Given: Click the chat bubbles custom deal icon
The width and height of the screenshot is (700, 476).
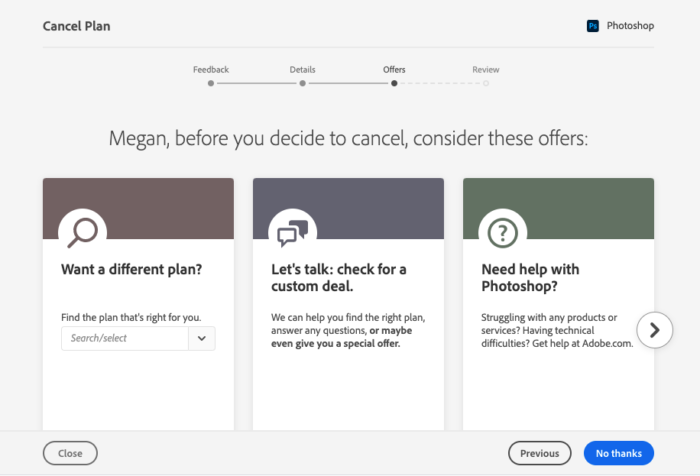Looking at the screenshot, I should 293,233.
